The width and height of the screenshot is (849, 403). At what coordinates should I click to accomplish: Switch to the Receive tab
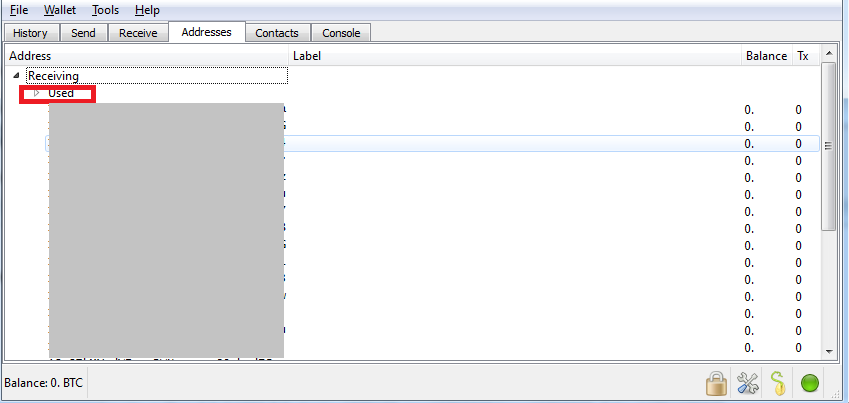pyautogui.click(x=138, y=33)
